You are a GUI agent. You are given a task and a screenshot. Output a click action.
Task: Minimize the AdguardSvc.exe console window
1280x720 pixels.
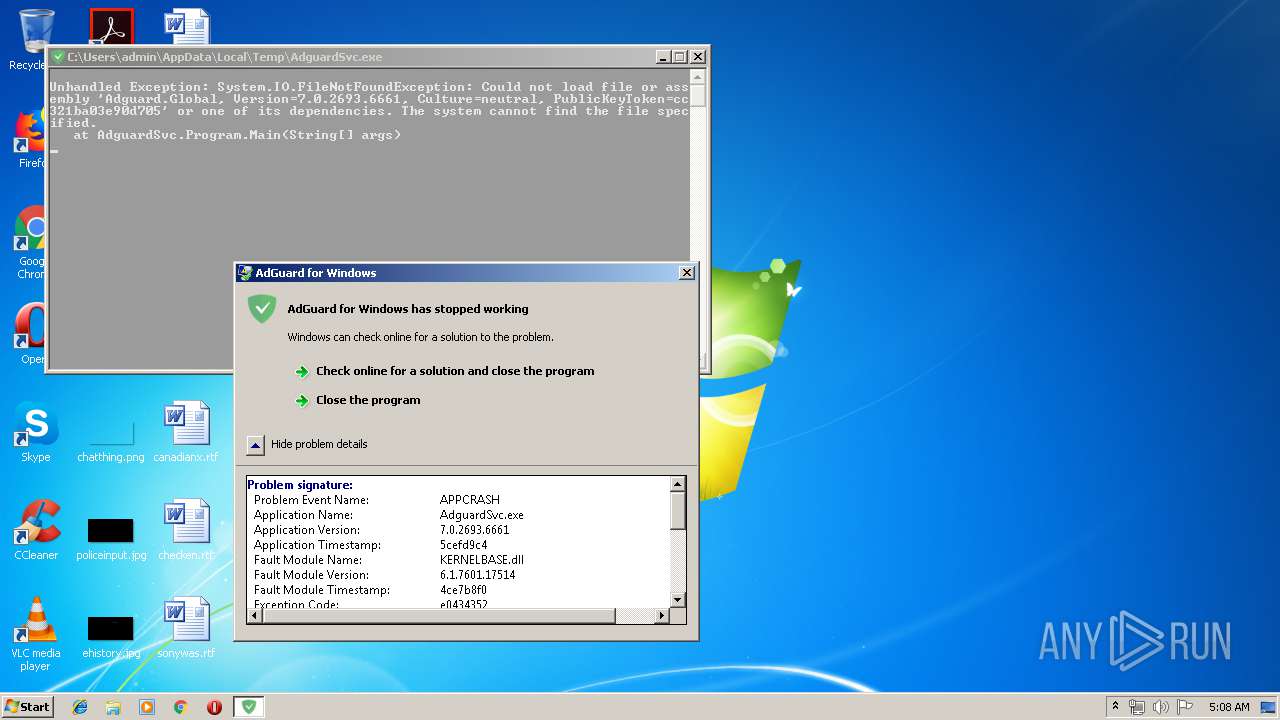pyautogui.click(x=663, y=57)
